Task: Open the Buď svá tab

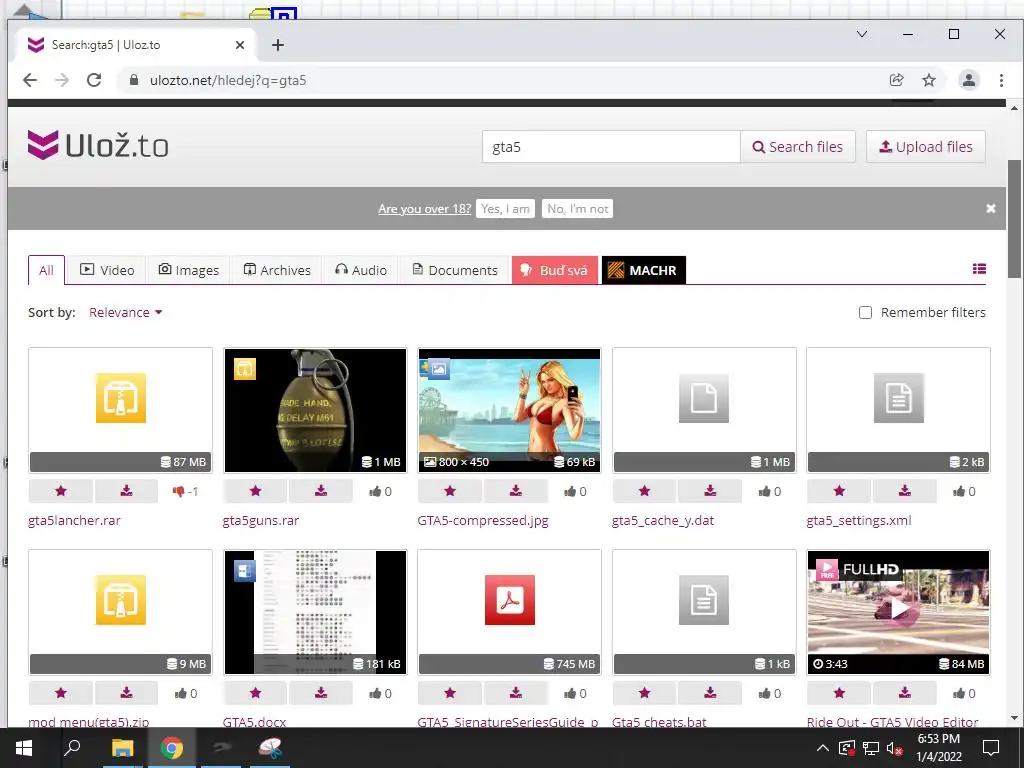Action: 554,270
